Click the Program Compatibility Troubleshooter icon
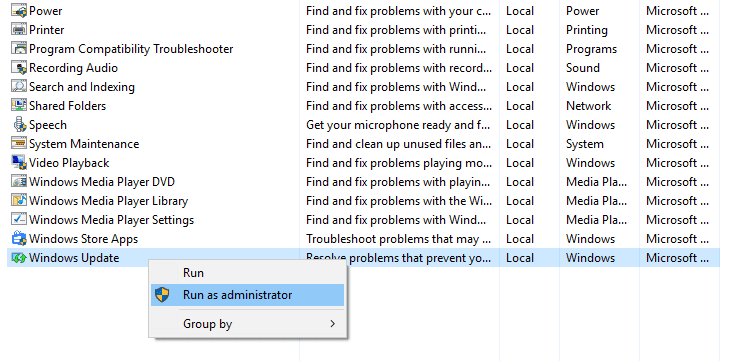The height and width of the screenshot is (361, 740). pos(19,49)
